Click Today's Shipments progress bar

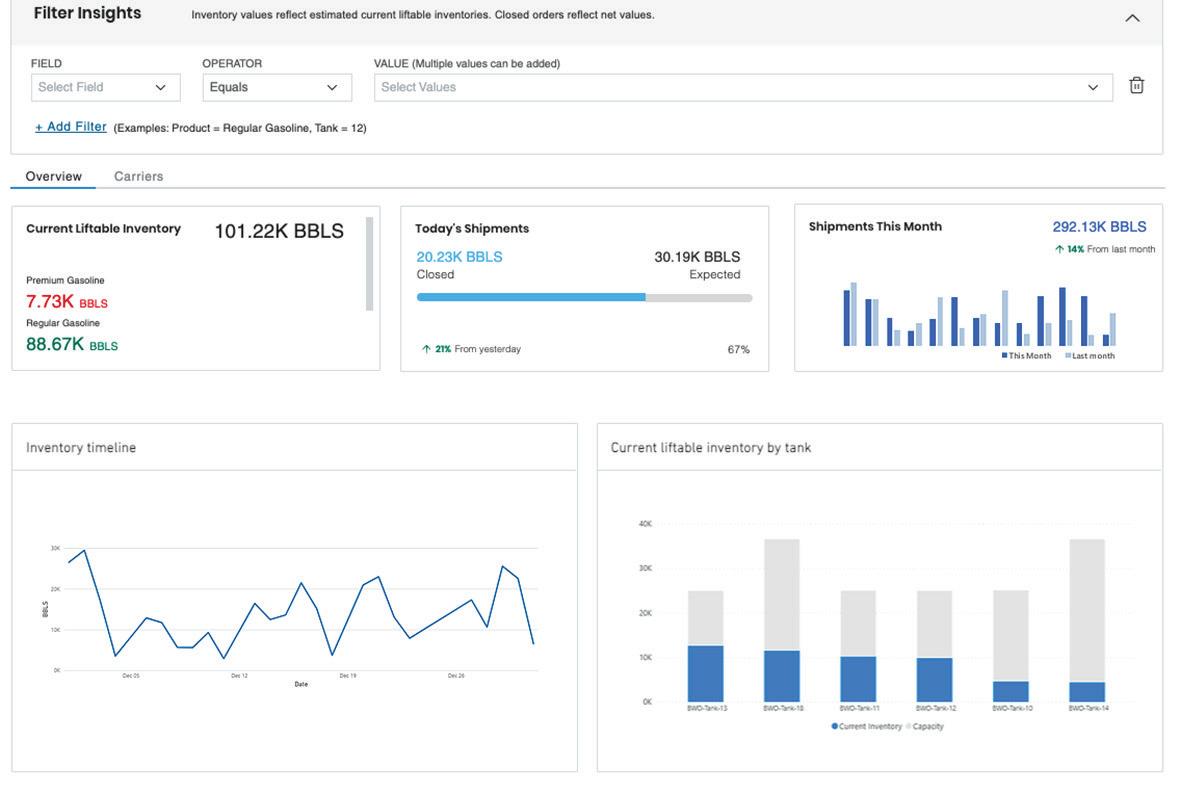(584, 298)
